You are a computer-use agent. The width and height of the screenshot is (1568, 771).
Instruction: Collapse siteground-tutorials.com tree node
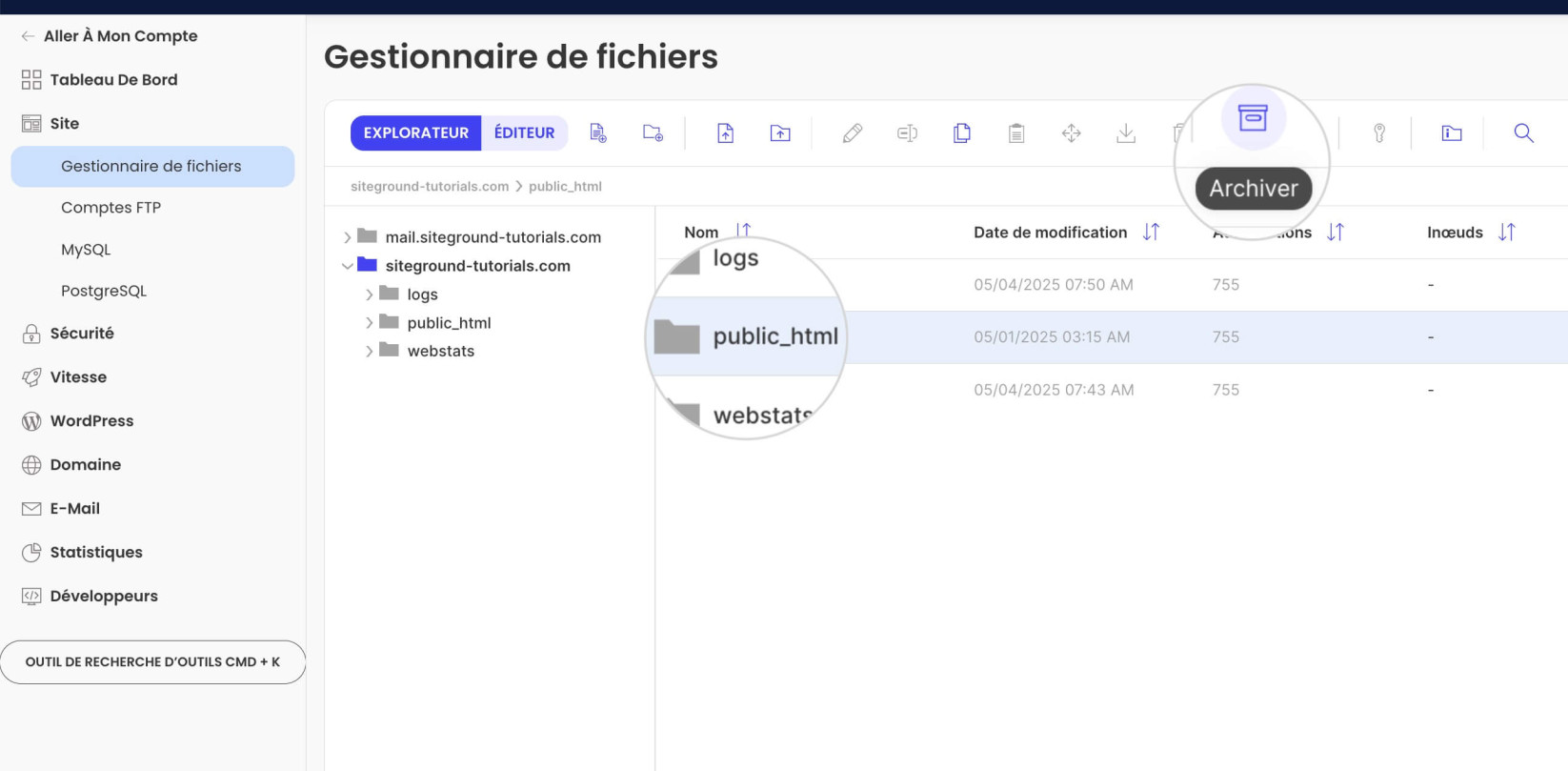(348, 266)
